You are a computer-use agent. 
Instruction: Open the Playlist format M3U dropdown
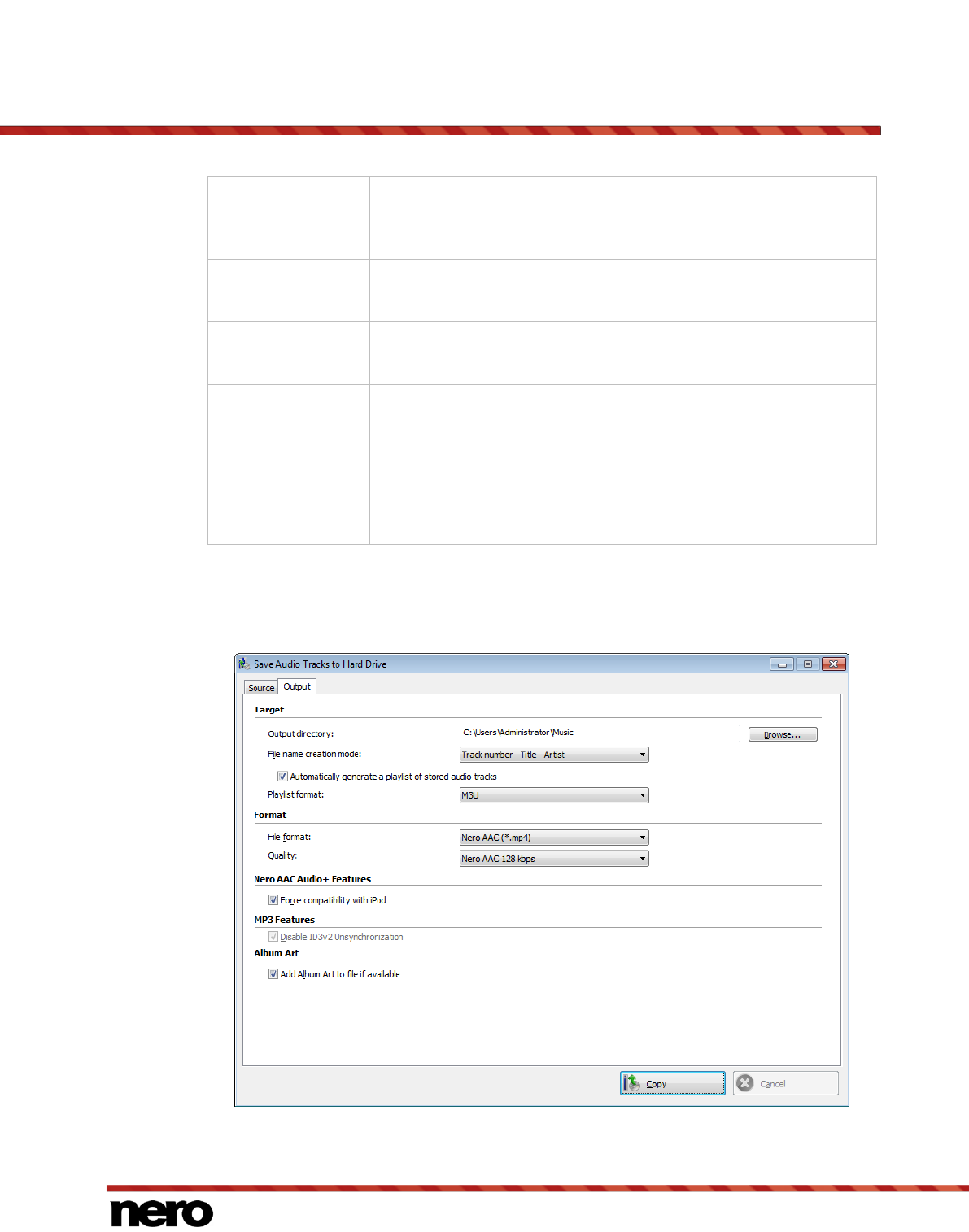[x=554, y=795]
